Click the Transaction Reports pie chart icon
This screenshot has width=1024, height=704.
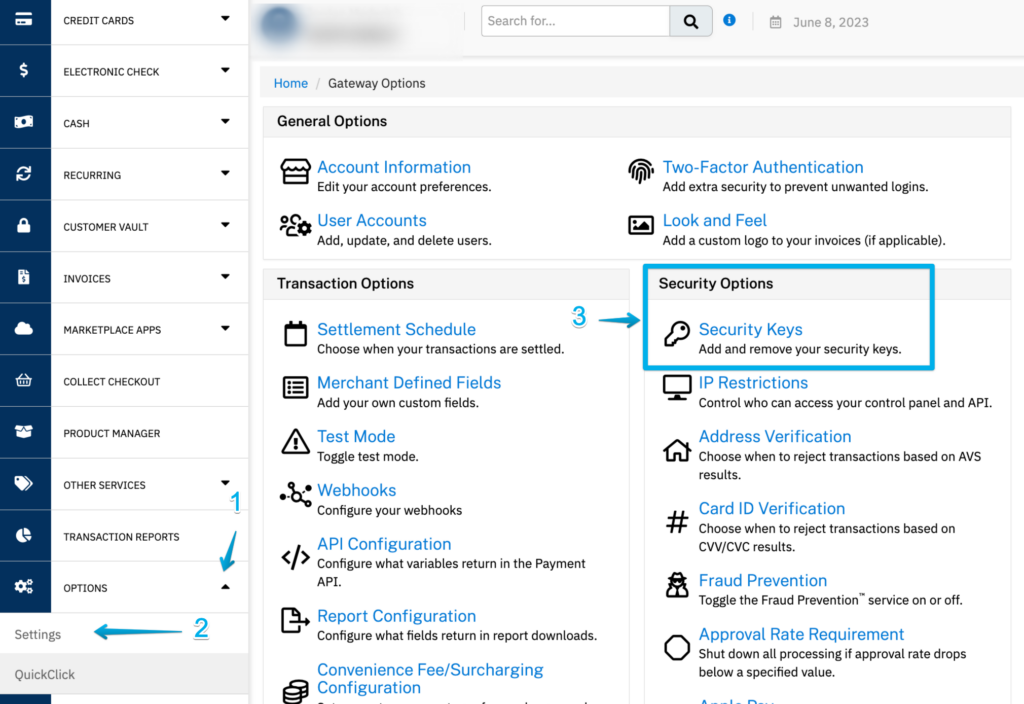(x=25, y=536)
